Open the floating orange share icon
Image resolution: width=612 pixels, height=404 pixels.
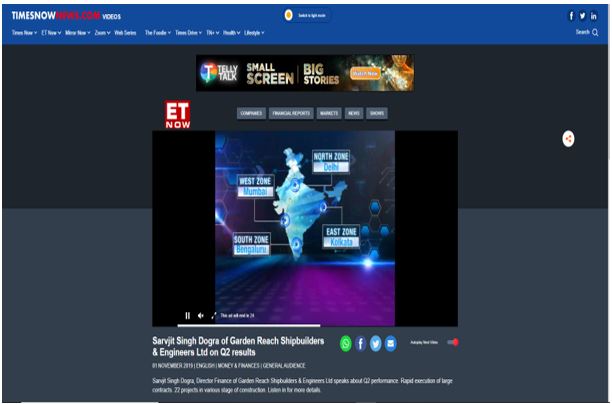(568, 139)
